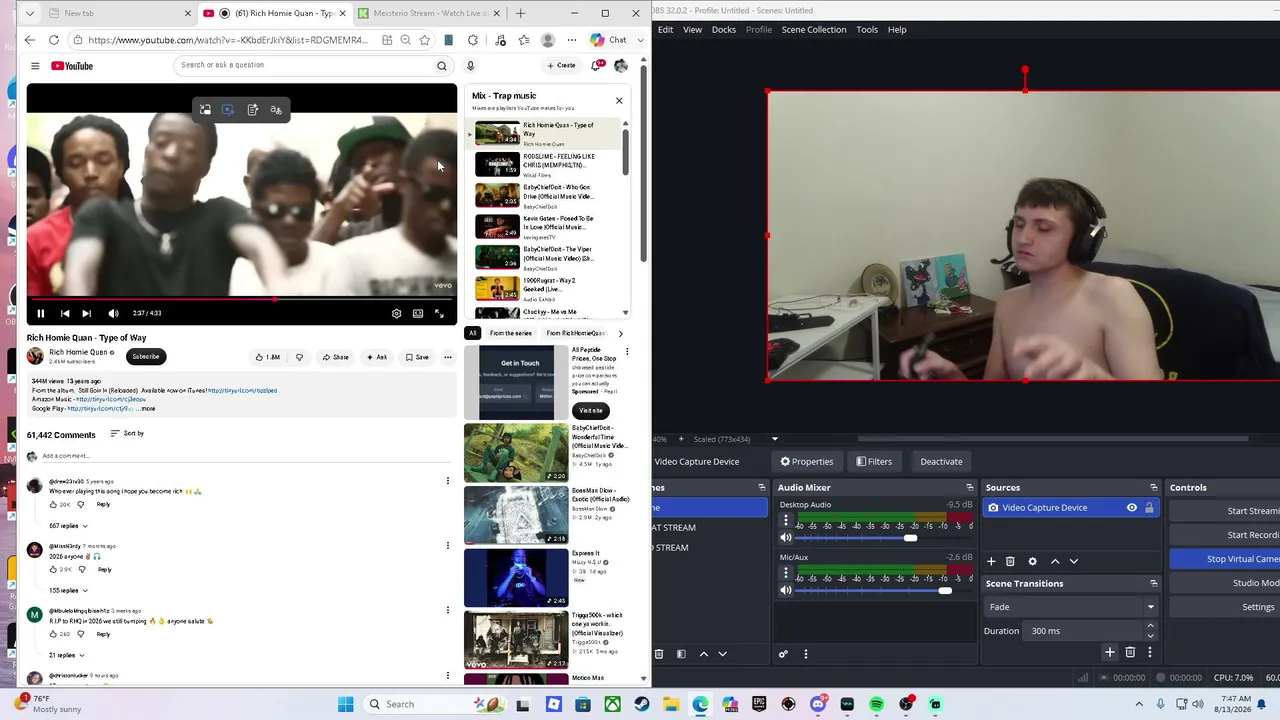The image size is (1280, 720).
Task: Mute the YouTube player volume
Action: [113, 313]
